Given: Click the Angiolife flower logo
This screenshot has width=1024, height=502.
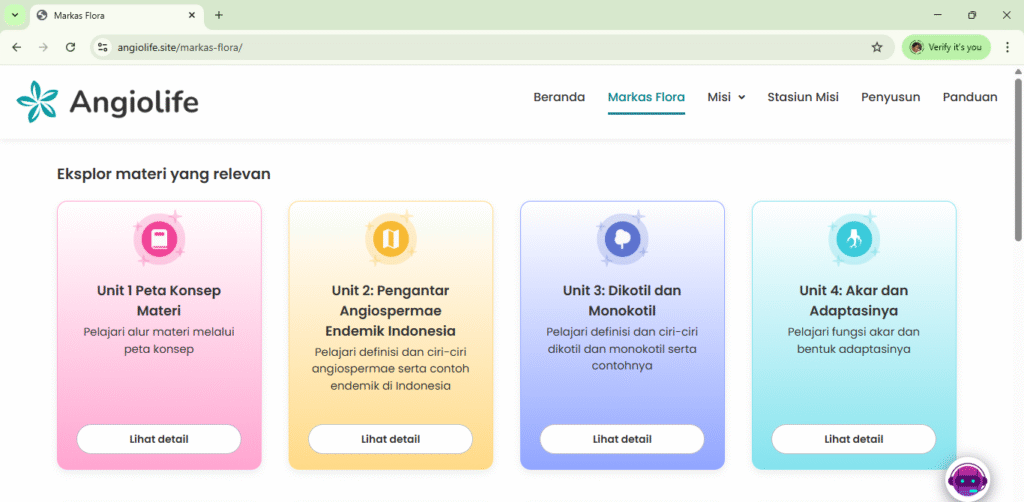Looking at the screenshot, I should coord(37,102).
